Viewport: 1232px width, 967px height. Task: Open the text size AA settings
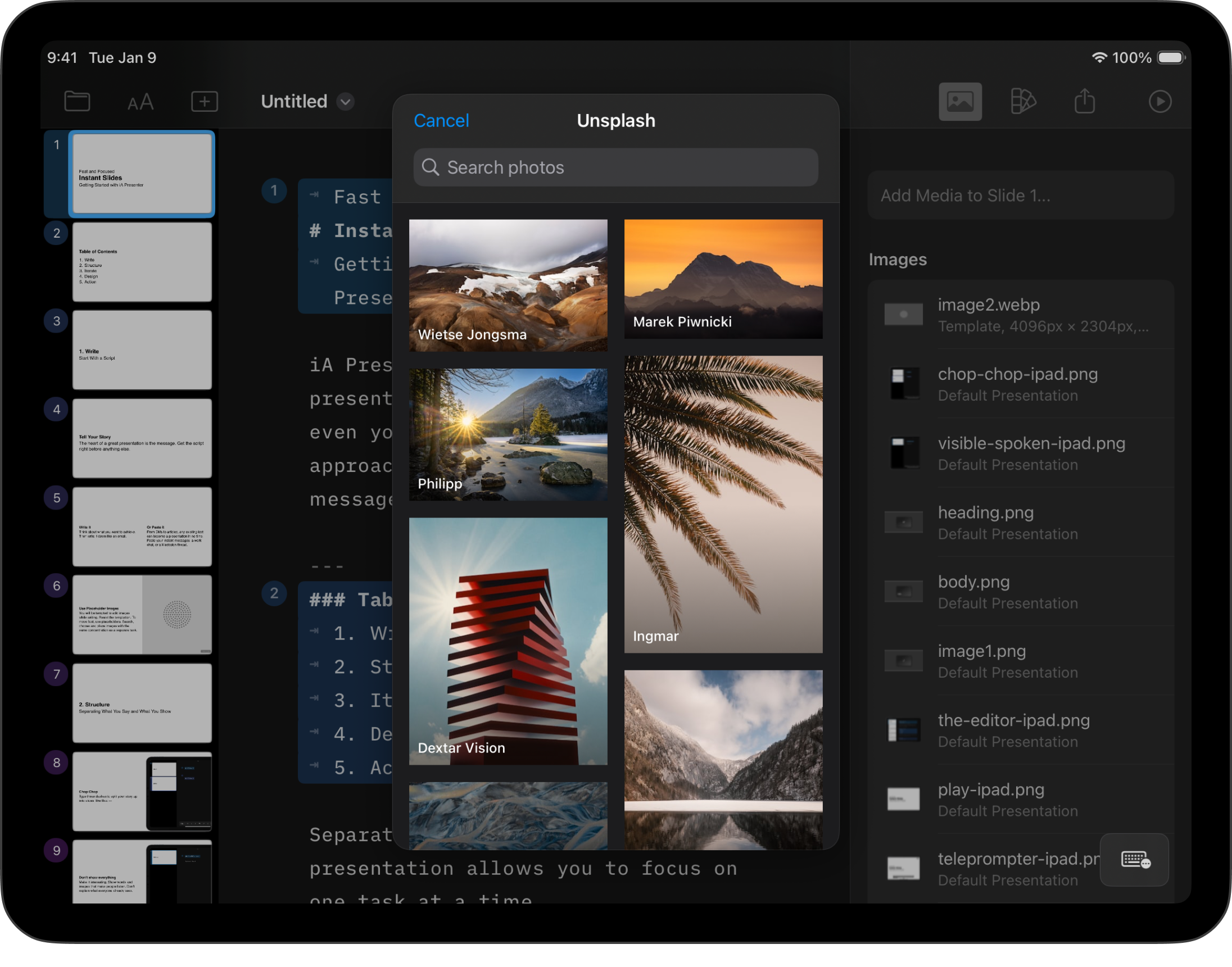tap(141, 102)
